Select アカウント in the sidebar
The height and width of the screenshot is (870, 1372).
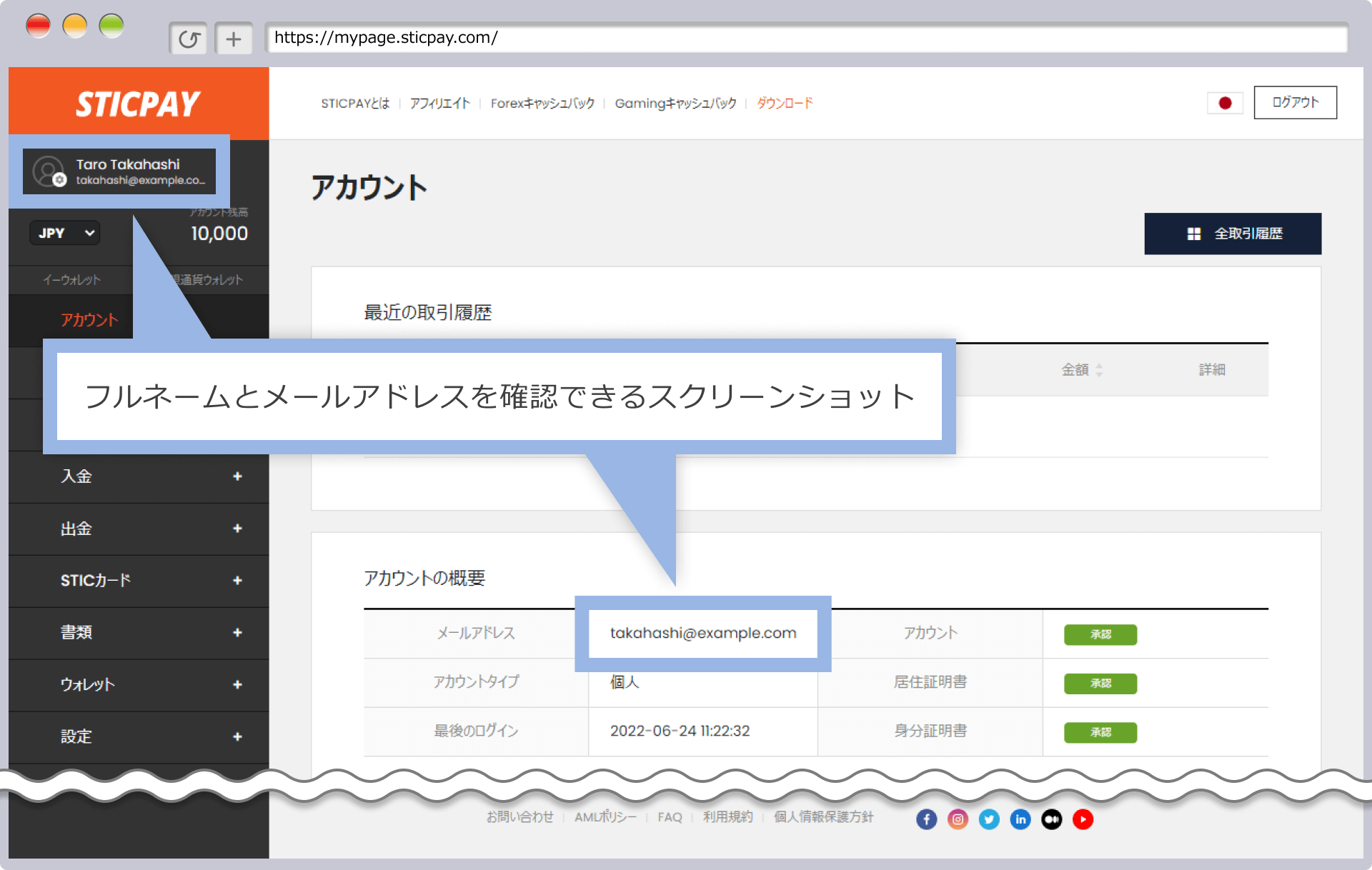(89, 320)
